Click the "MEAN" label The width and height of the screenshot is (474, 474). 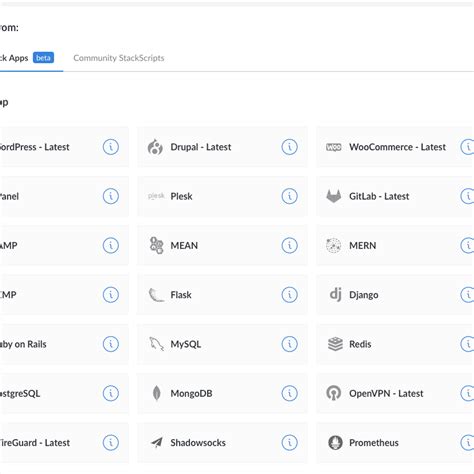coord(184,246)
